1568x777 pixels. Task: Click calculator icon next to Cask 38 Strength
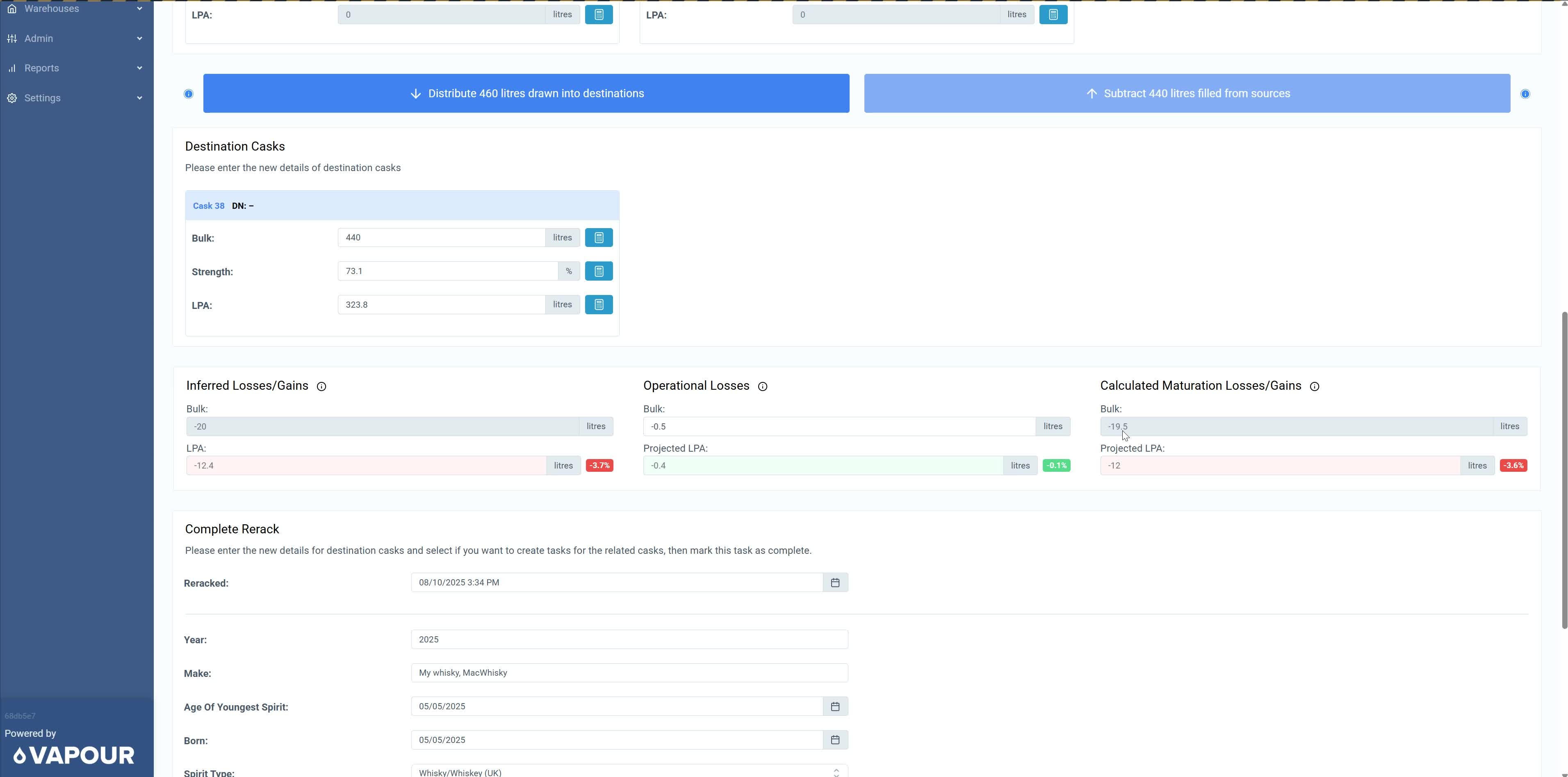598,272
